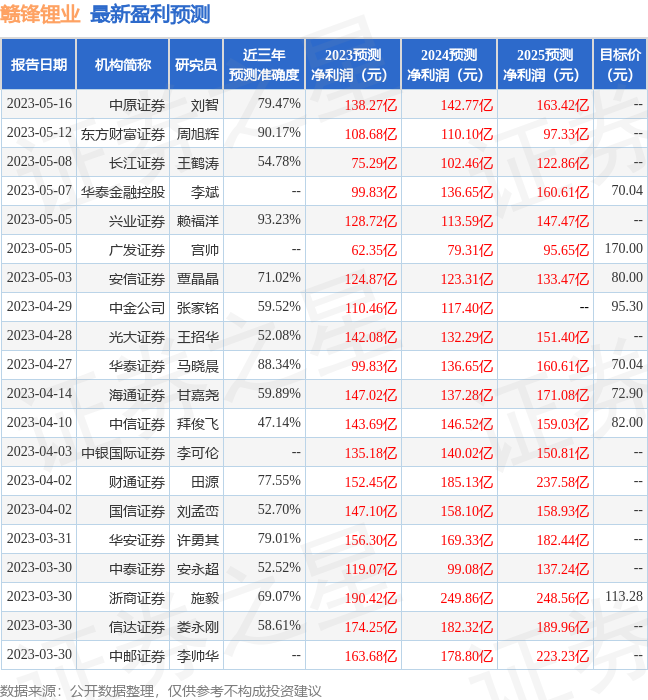
Task: Click accuracy value 47.14%
Action: [279, 423]
